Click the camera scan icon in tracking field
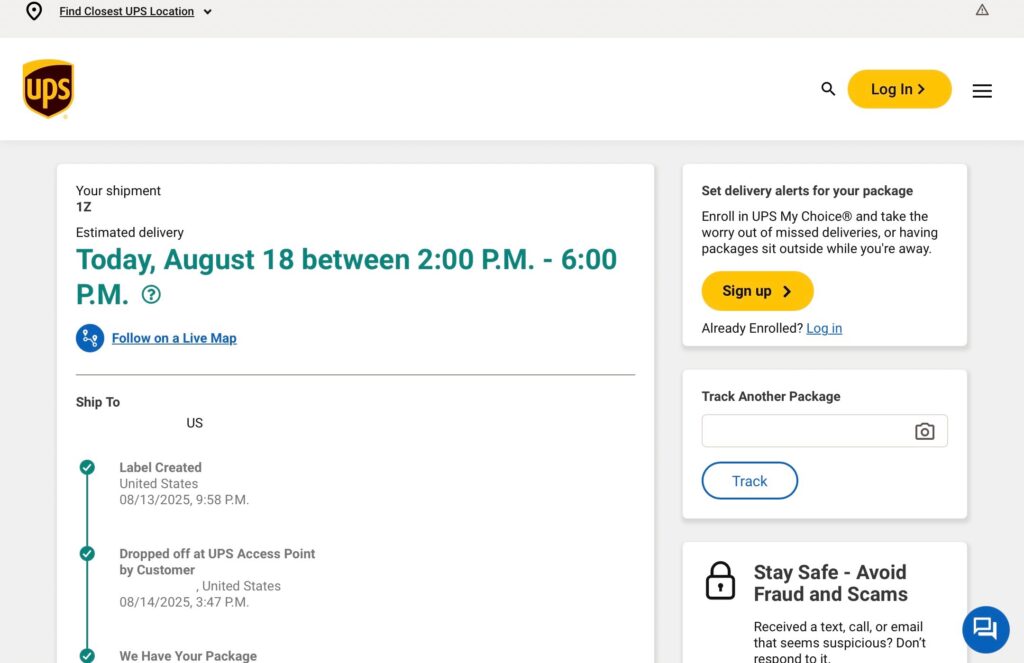 tap(924, 431)
